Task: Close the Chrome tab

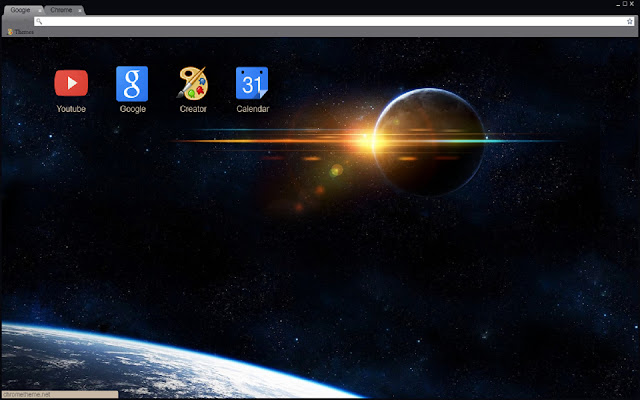Action: pos(80,11)
